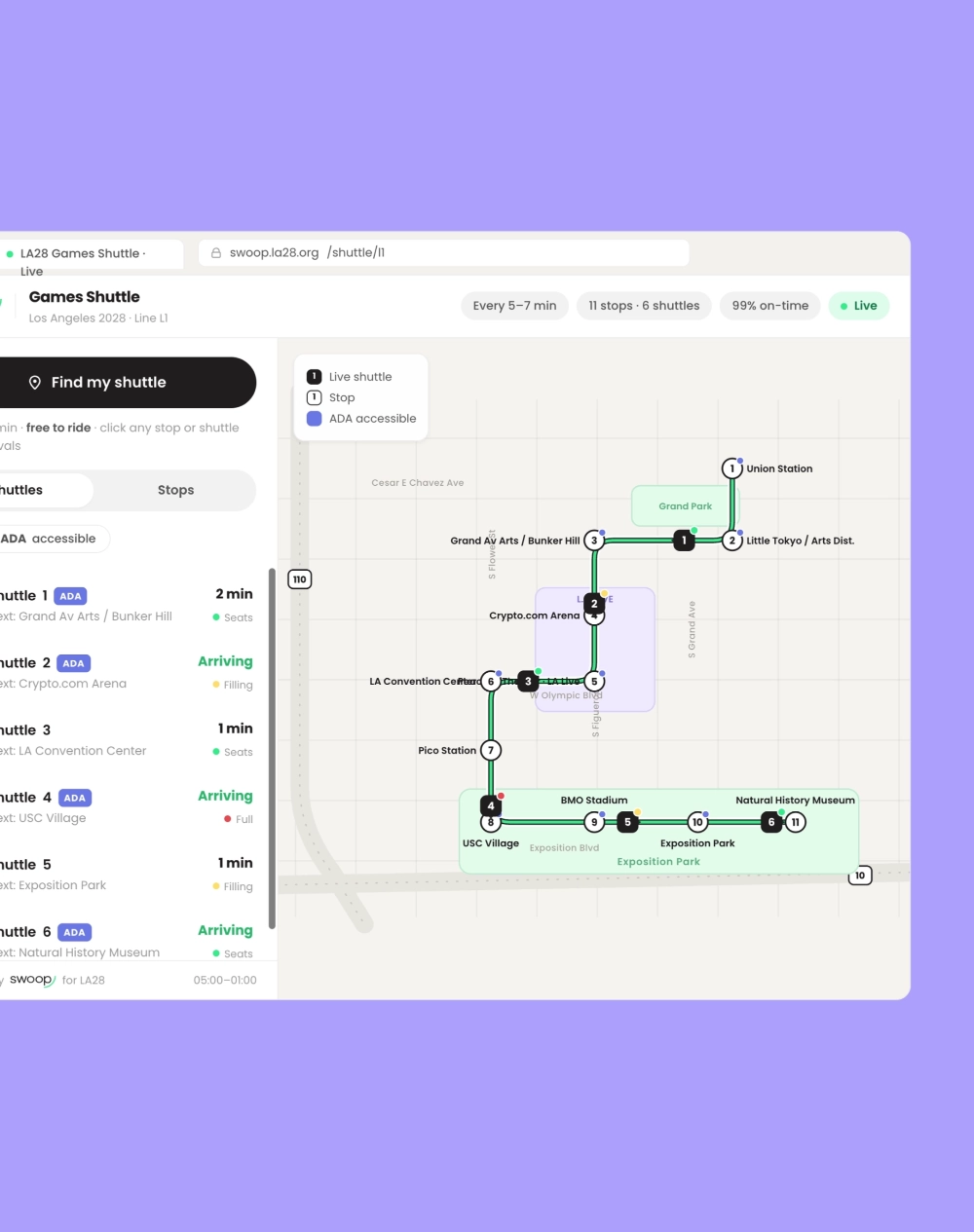Click the 11 stops · 6 shuttles chip
974x1232 pixels.
click(644, 306)
